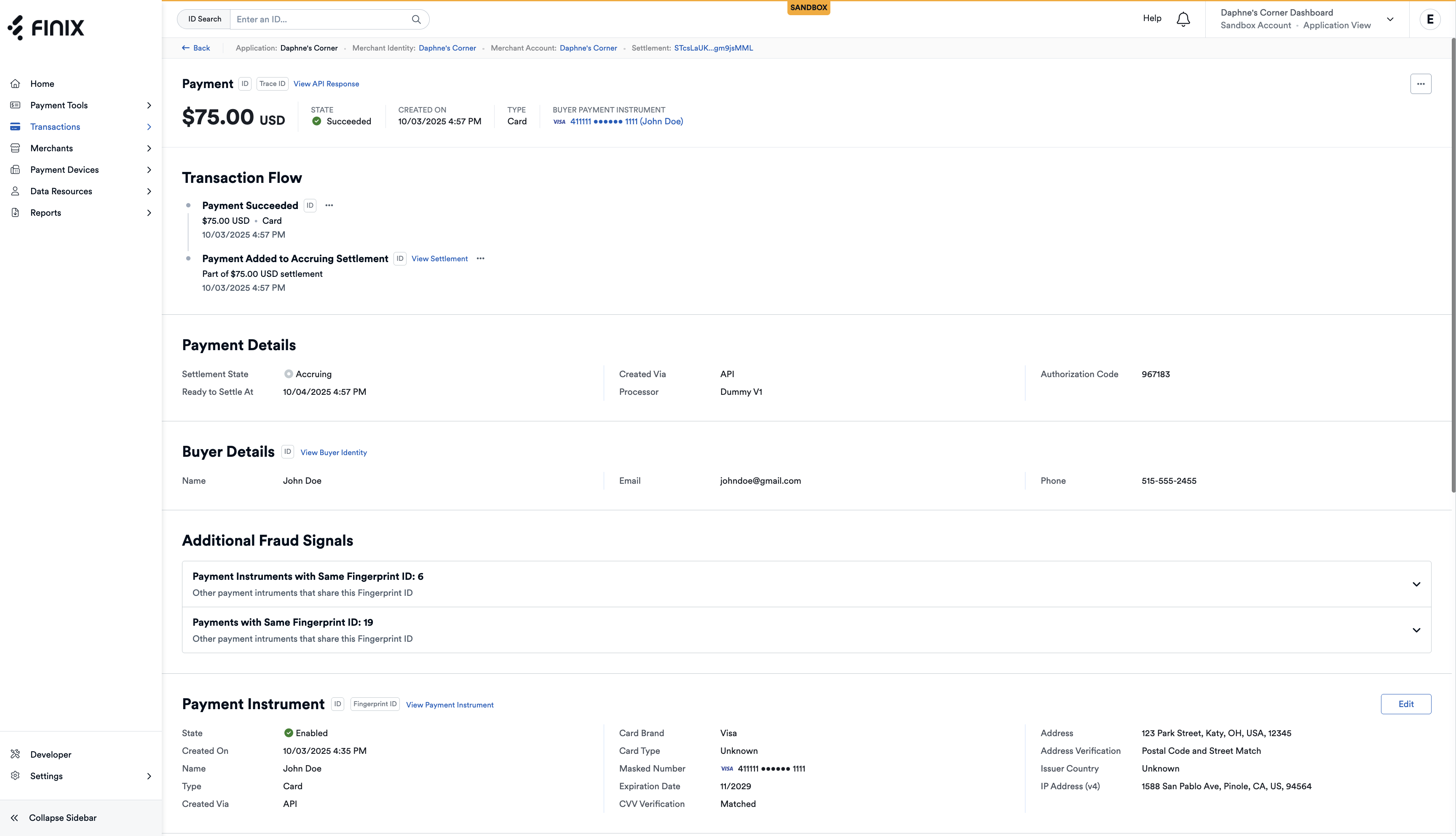Image resolution: width=1456 pixels, height=836 pixels.
Task: Follow the View Settlement link
Action: 439,258
